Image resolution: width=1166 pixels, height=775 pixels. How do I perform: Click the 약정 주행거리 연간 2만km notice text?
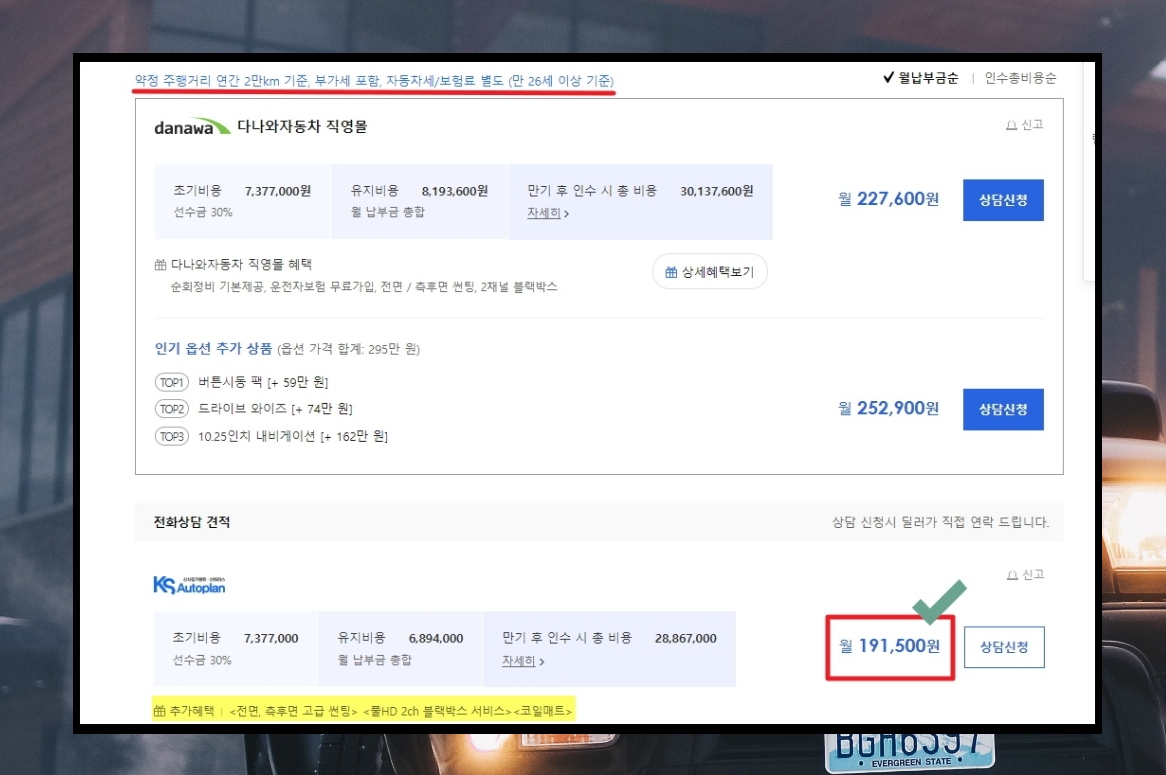(x=374, y=80)
